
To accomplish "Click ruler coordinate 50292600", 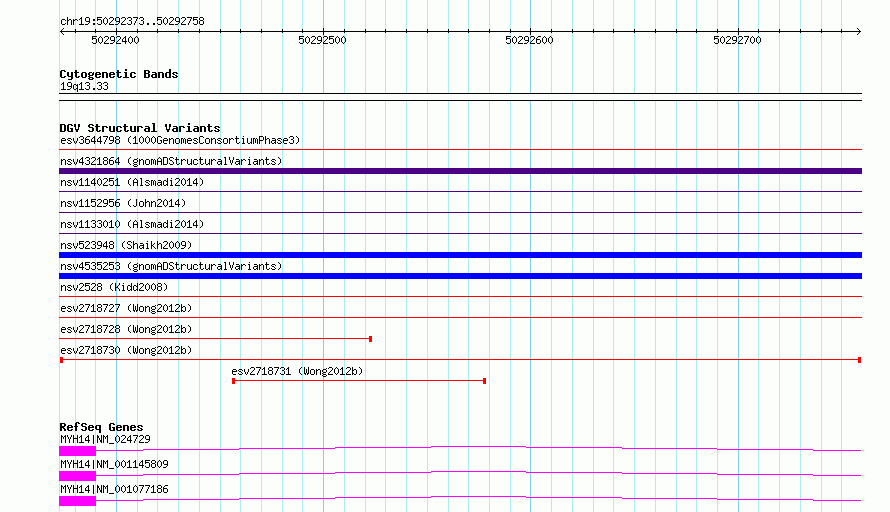I will (x=530, y=40).
